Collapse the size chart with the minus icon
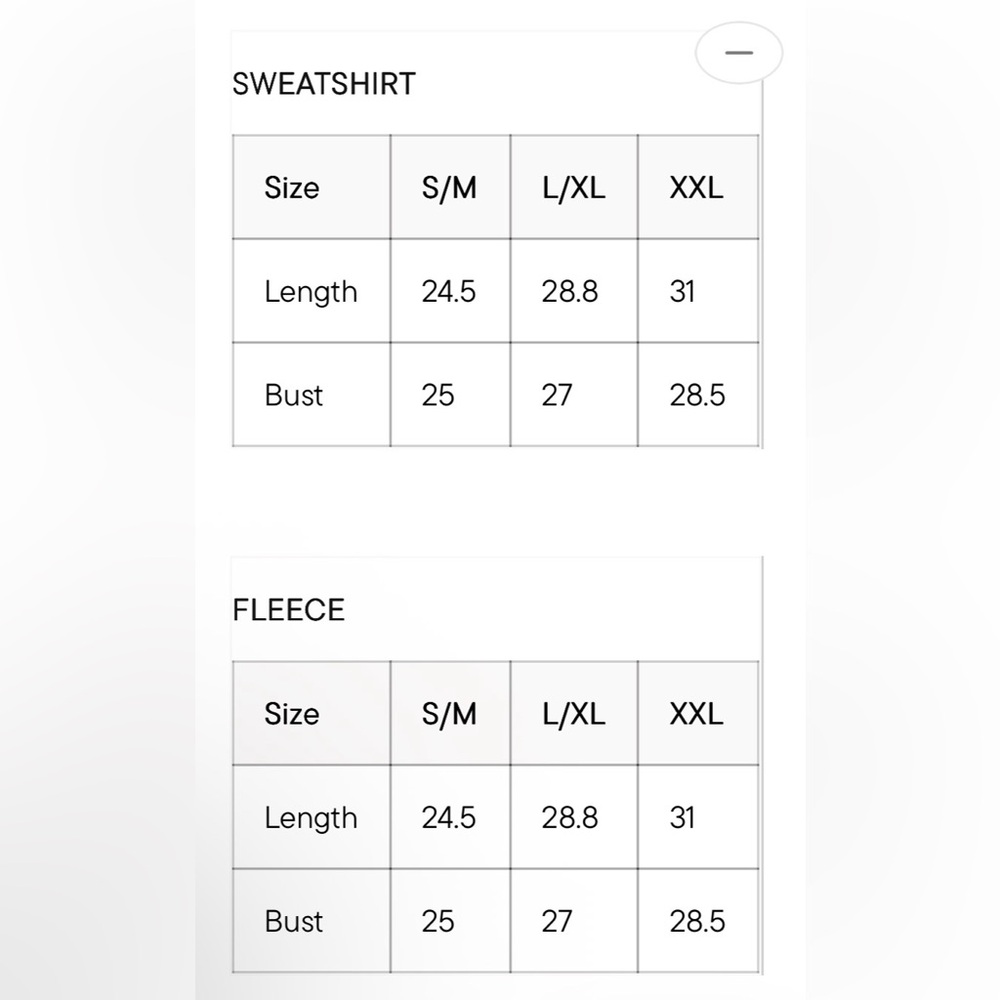This screenshot has height=1000, width=1000. tap(739, 53)
